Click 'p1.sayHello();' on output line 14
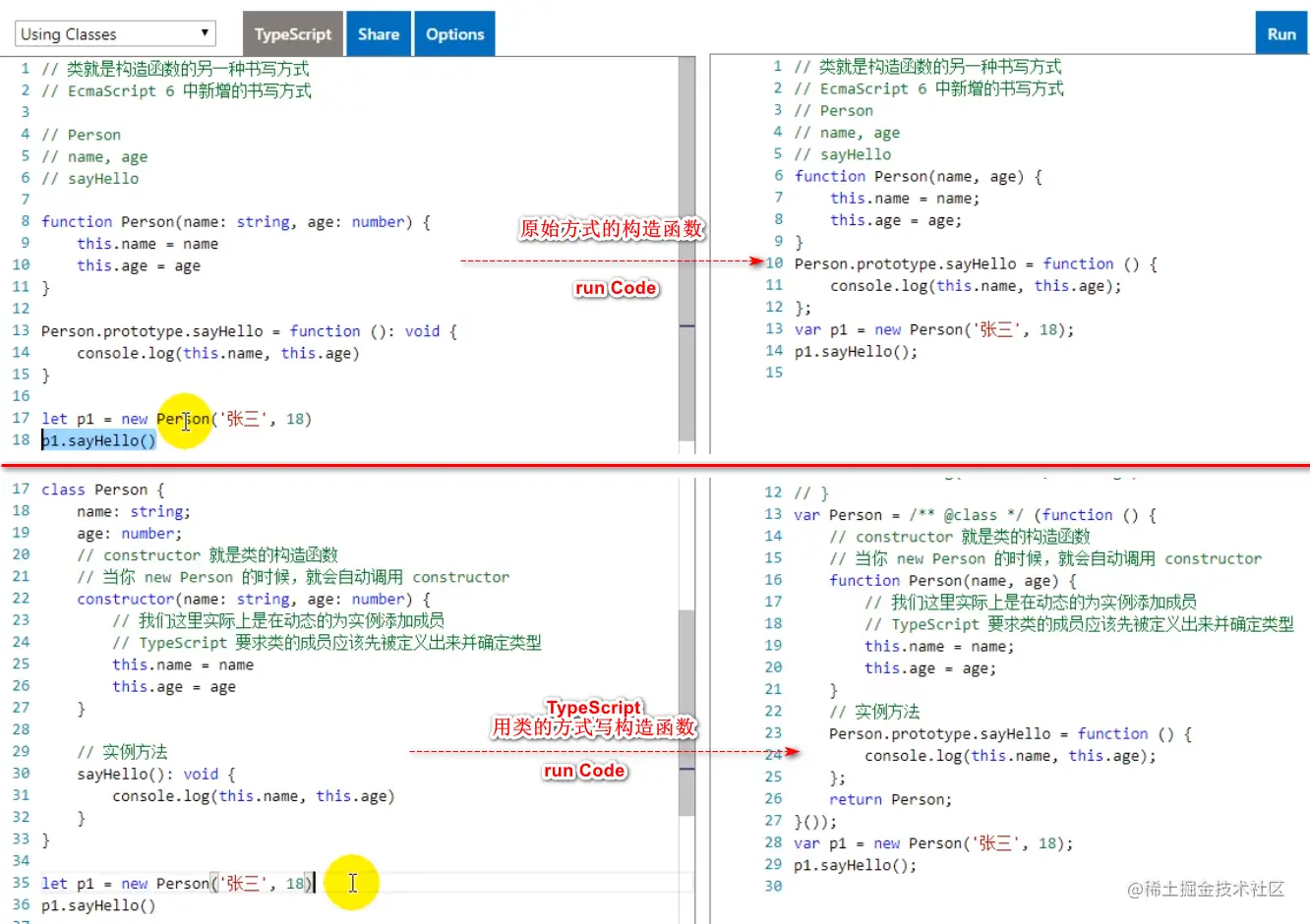This screenshot has height=924, width=1310. tap(856, 351)
